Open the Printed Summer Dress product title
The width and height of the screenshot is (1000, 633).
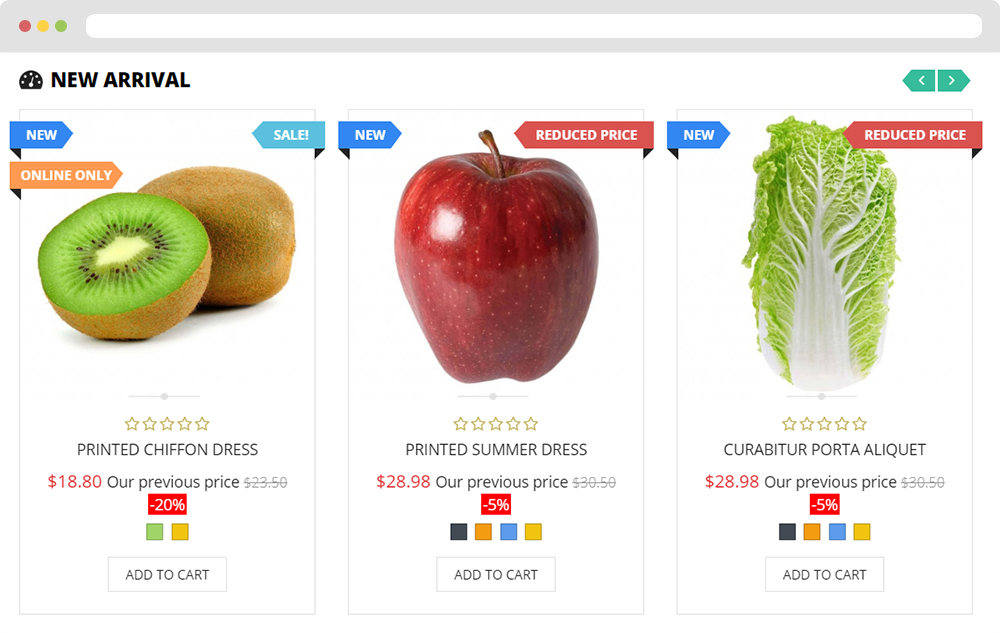point(496,450)
